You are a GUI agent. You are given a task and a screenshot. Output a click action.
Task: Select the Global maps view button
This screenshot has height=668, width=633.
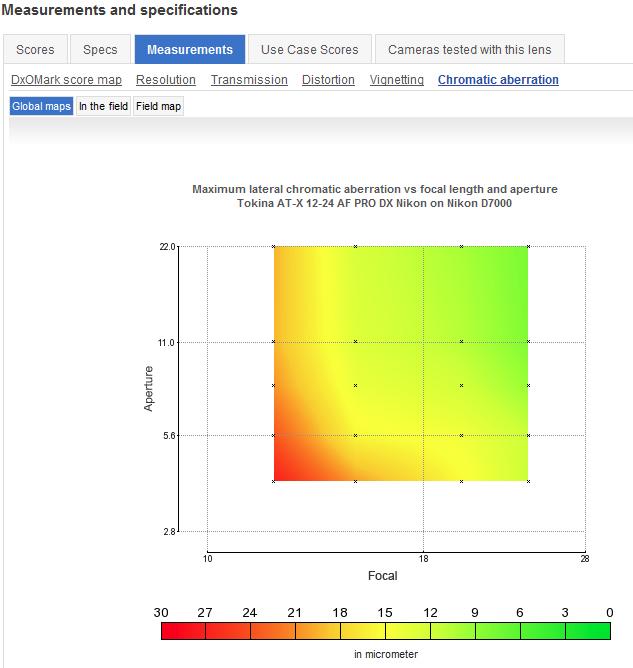pyautogui.click(x=41, y=106)
